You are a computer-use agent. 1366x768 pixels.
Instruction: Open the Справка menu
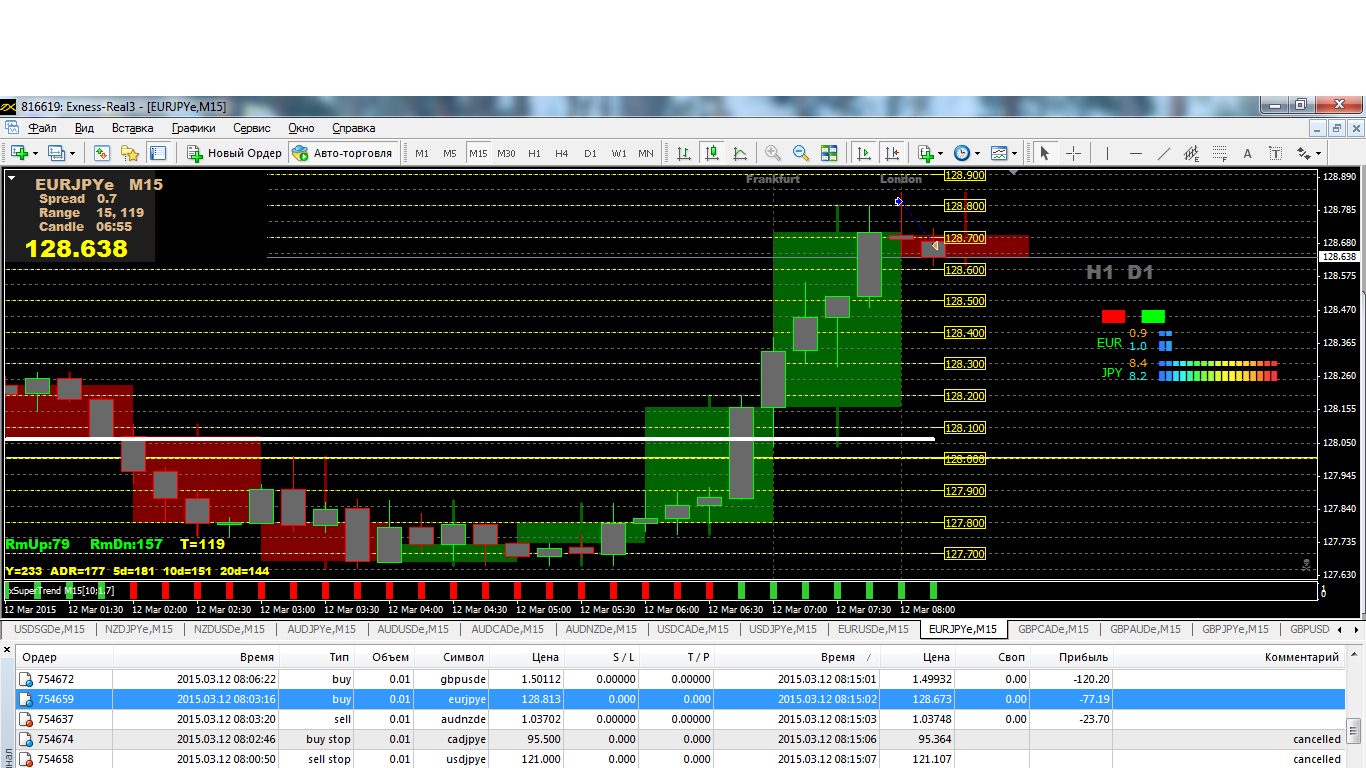pos(353,128)
